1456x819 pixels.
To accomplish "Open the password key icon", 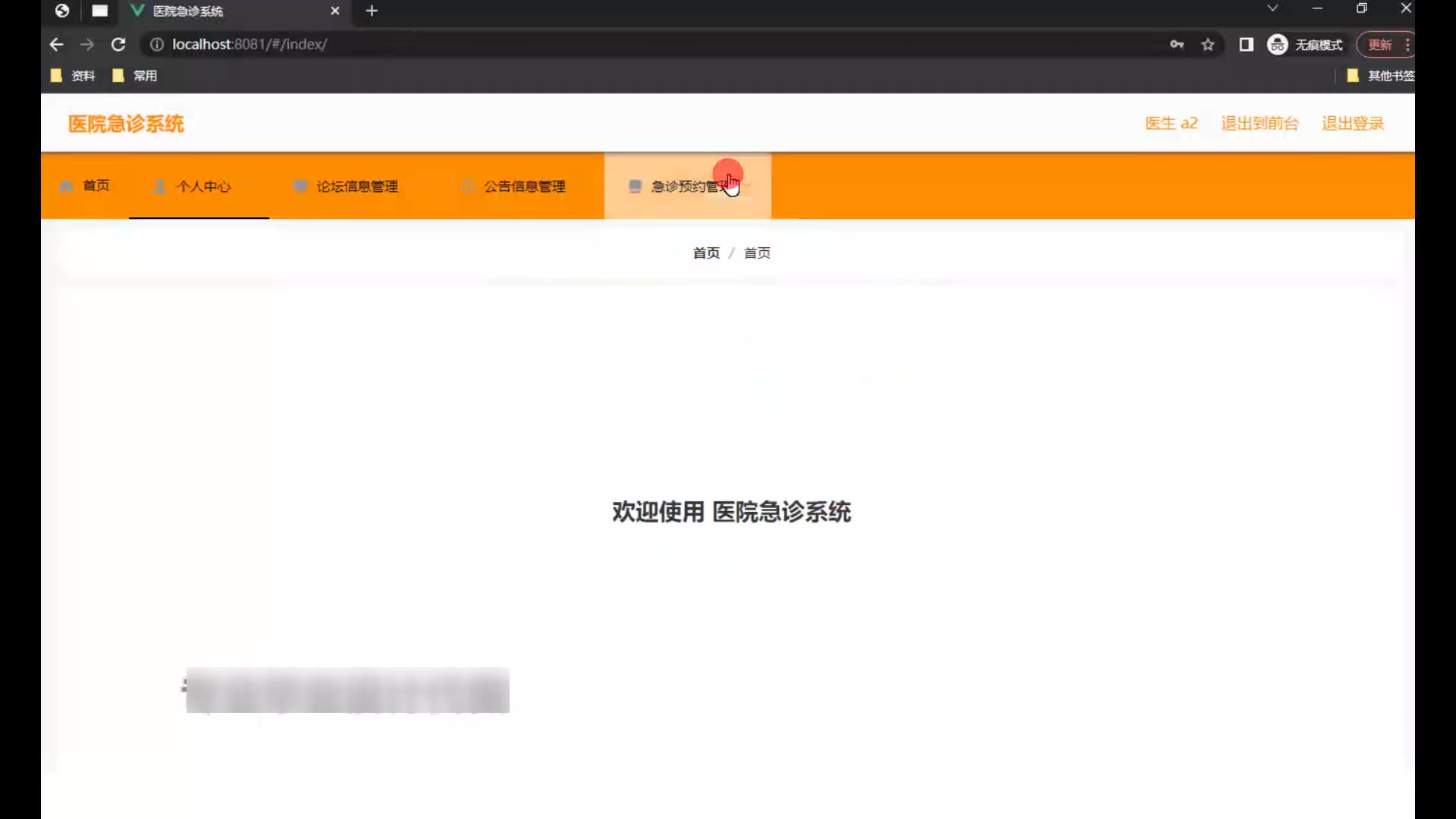I will (1176, 45).
